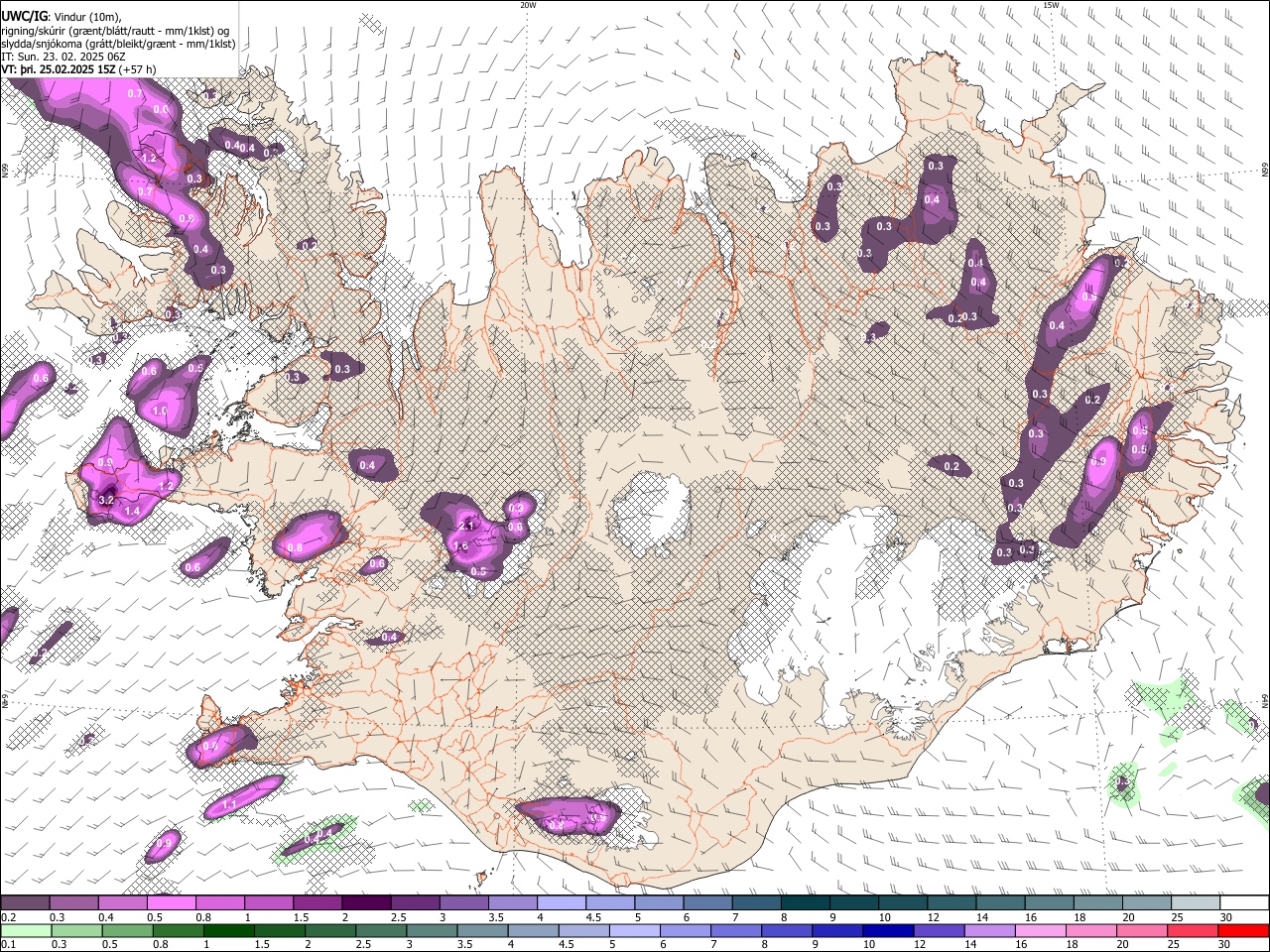Click the 0.2 label on the upper scale

pyautogui.click(x=9, y=917)
